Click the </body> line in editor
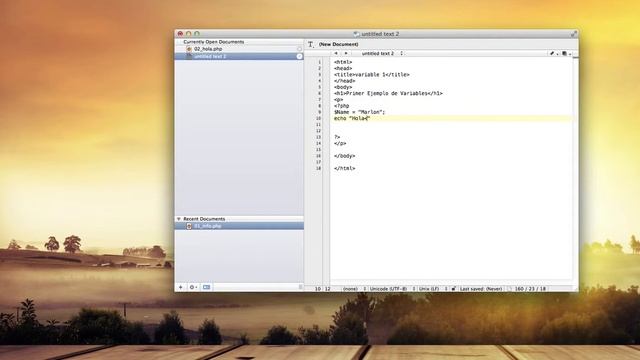The image size is (640, 360). coord(344,156)
